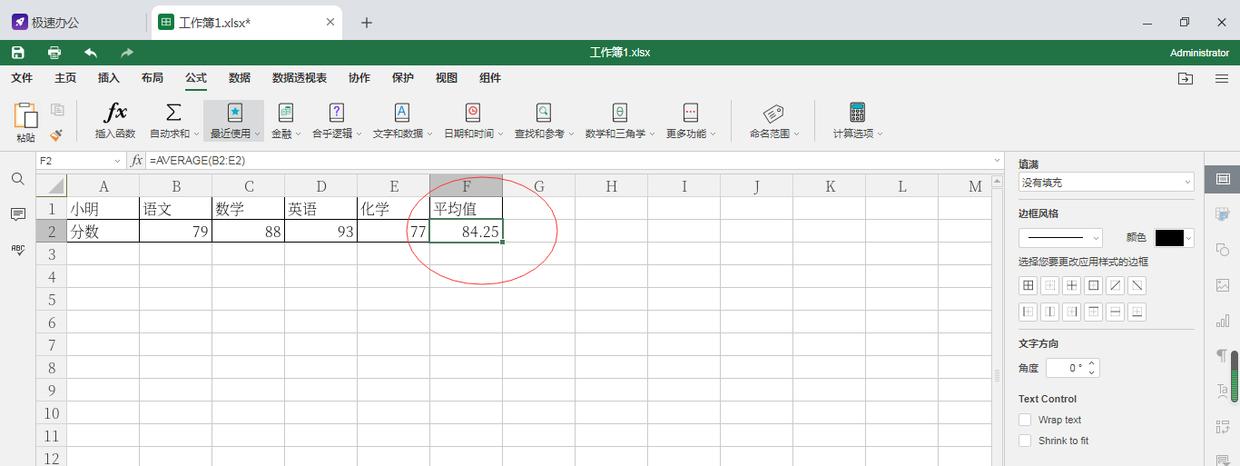Undo the last action
The image size is (1240, 466).
coord(91,52)
